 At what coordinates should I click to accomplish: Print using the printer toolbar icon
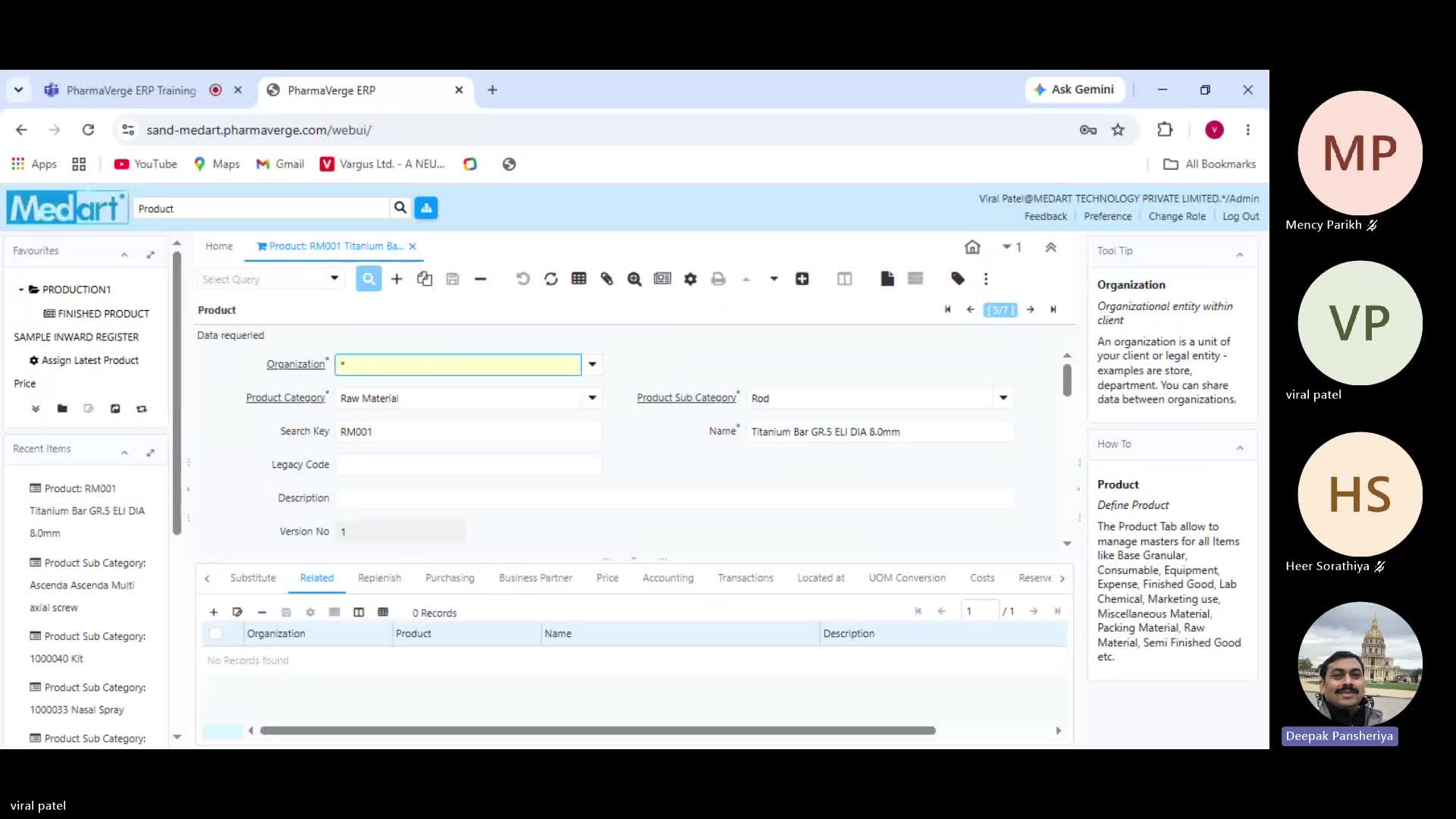[x=718, y=279]
